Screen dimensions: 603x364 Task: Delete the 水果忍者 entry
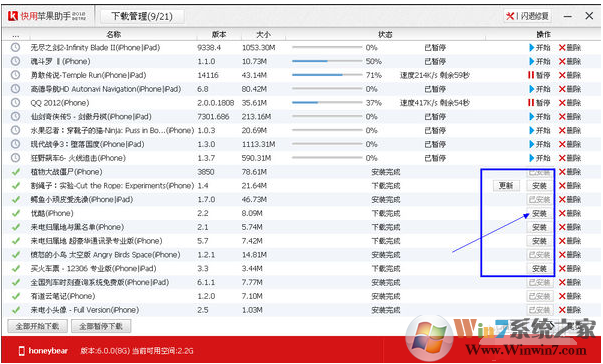pos(570,130)
